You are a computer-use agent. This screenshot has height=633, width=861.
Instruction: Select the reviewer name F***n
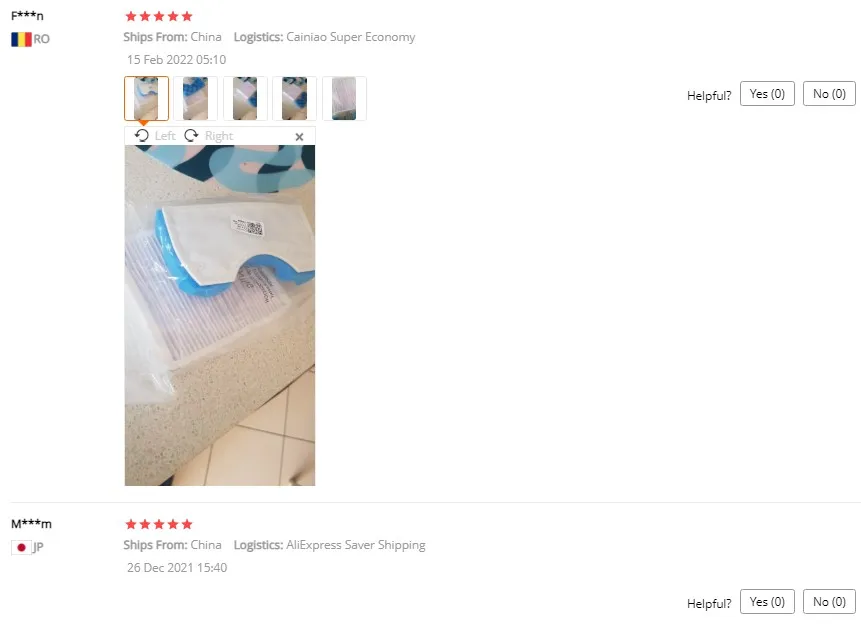pos(27,15)
